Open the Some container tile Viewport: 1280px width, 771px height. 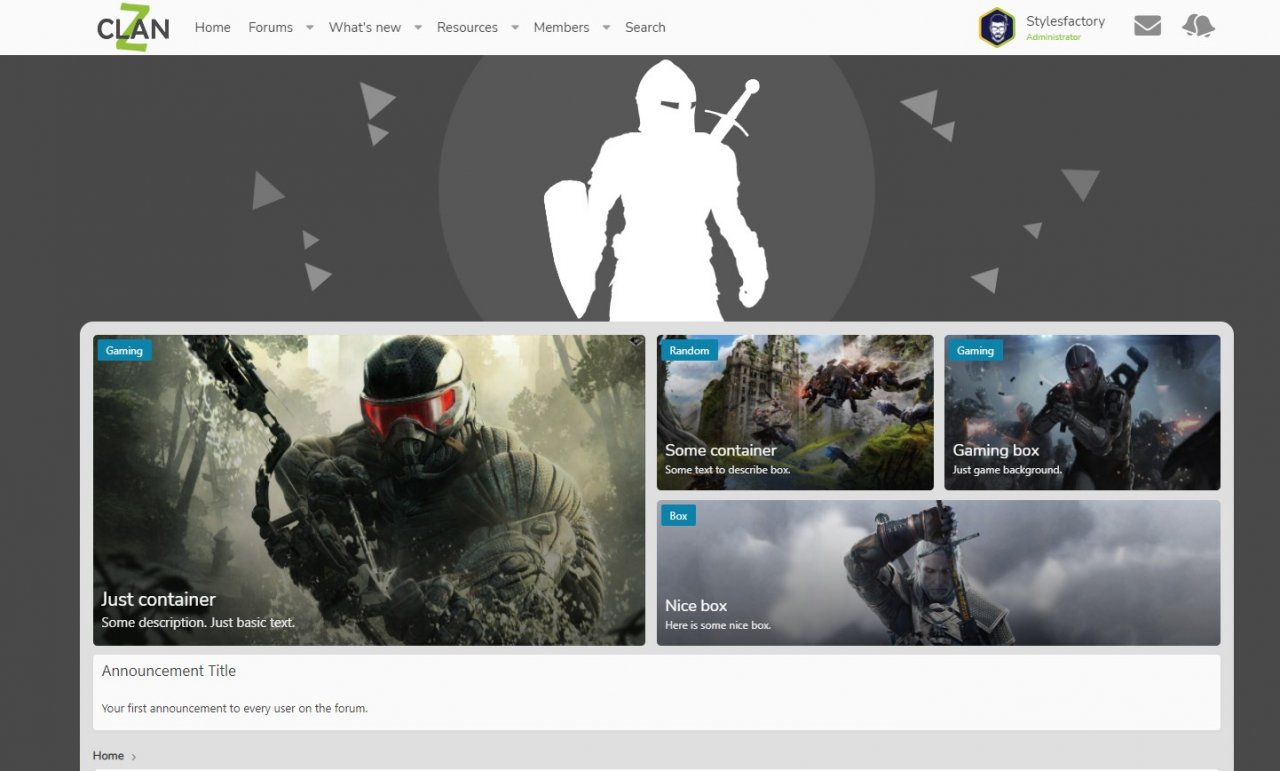click(x=794, y=412)
